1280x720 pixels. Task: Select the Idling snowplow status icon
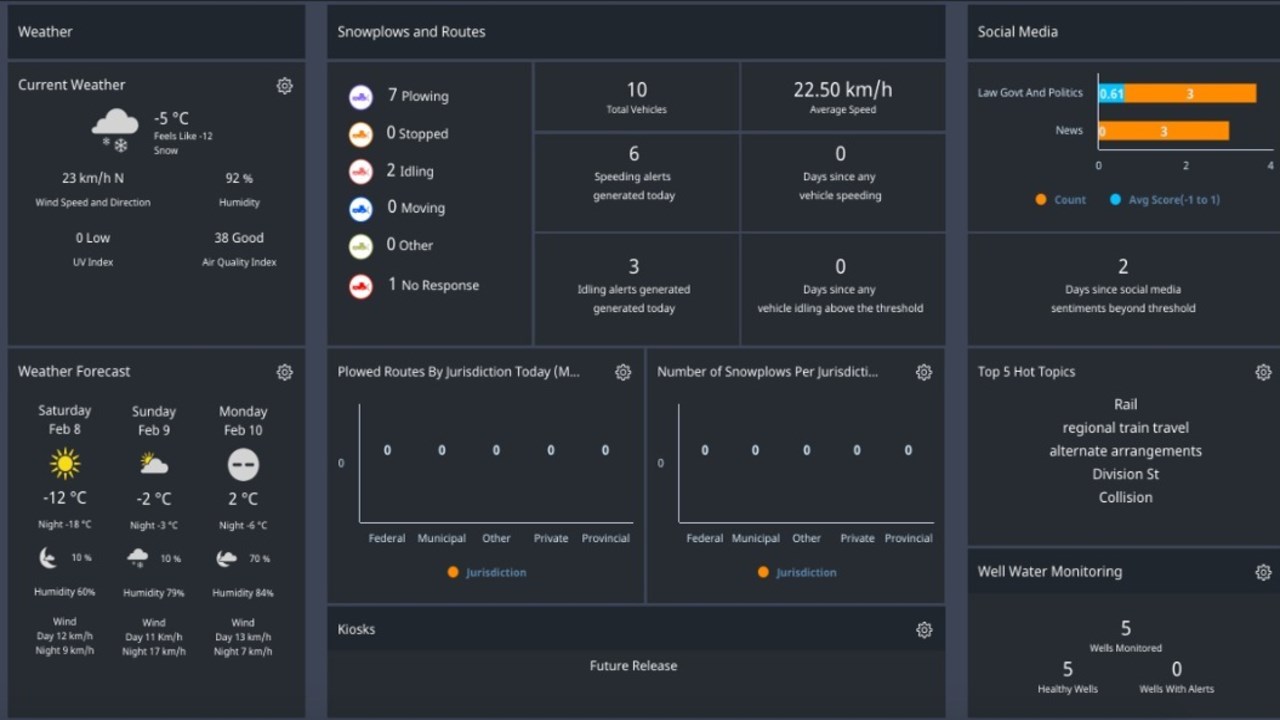pyautogui.click(x=361, y=171)
